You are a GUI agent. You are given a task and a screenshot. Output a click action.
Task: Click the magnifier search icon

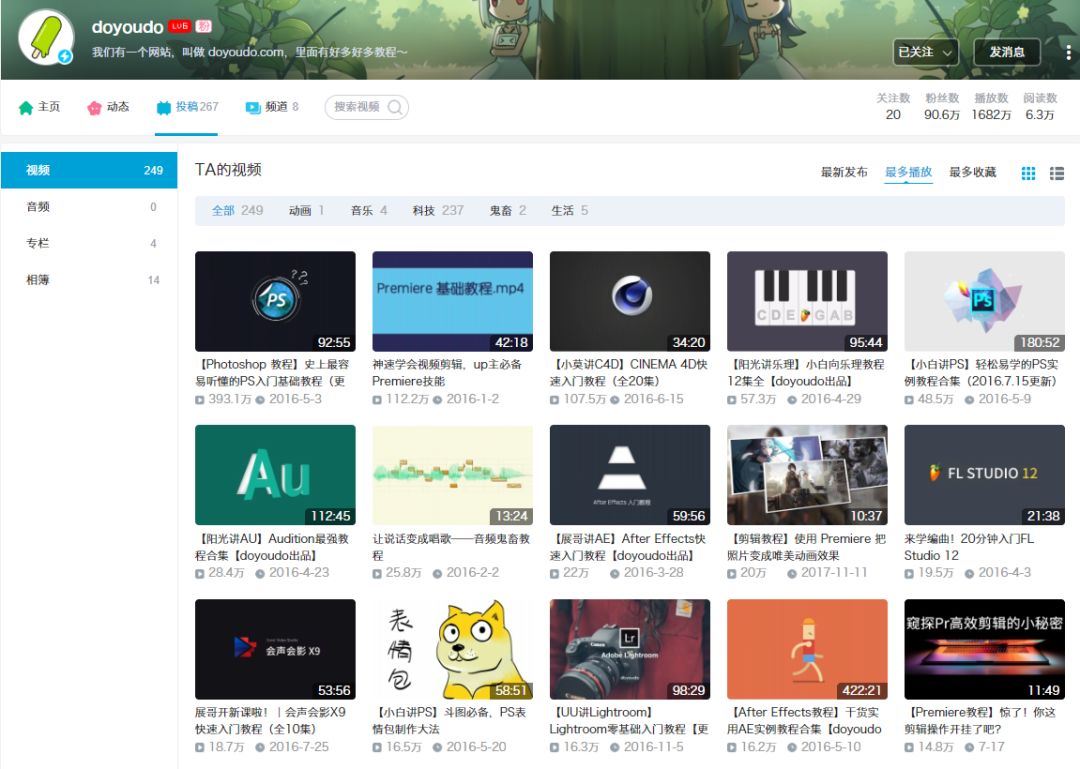(395, 107)
